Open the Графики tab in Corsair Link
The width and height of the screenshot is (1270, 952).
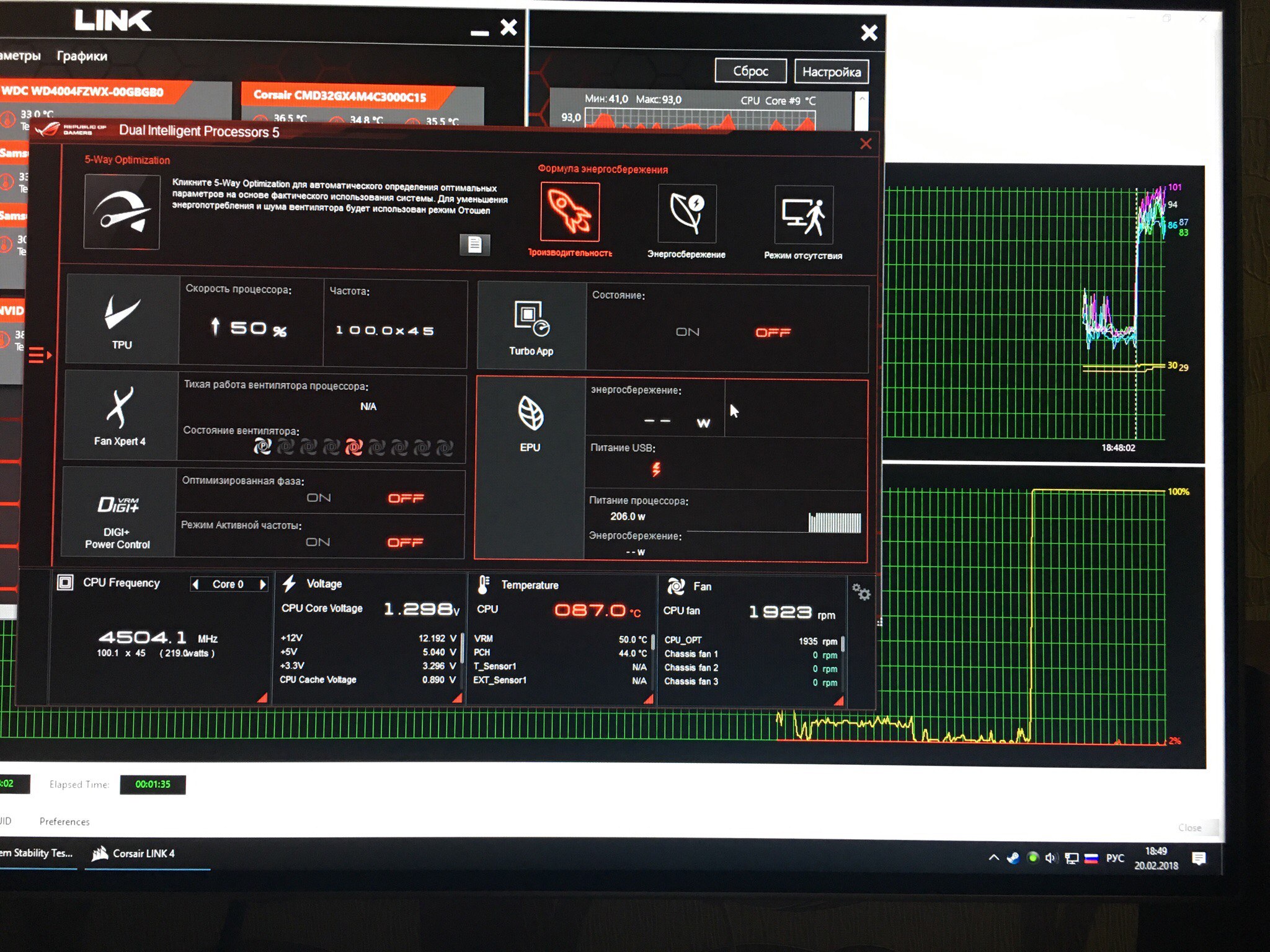point(82,56)
